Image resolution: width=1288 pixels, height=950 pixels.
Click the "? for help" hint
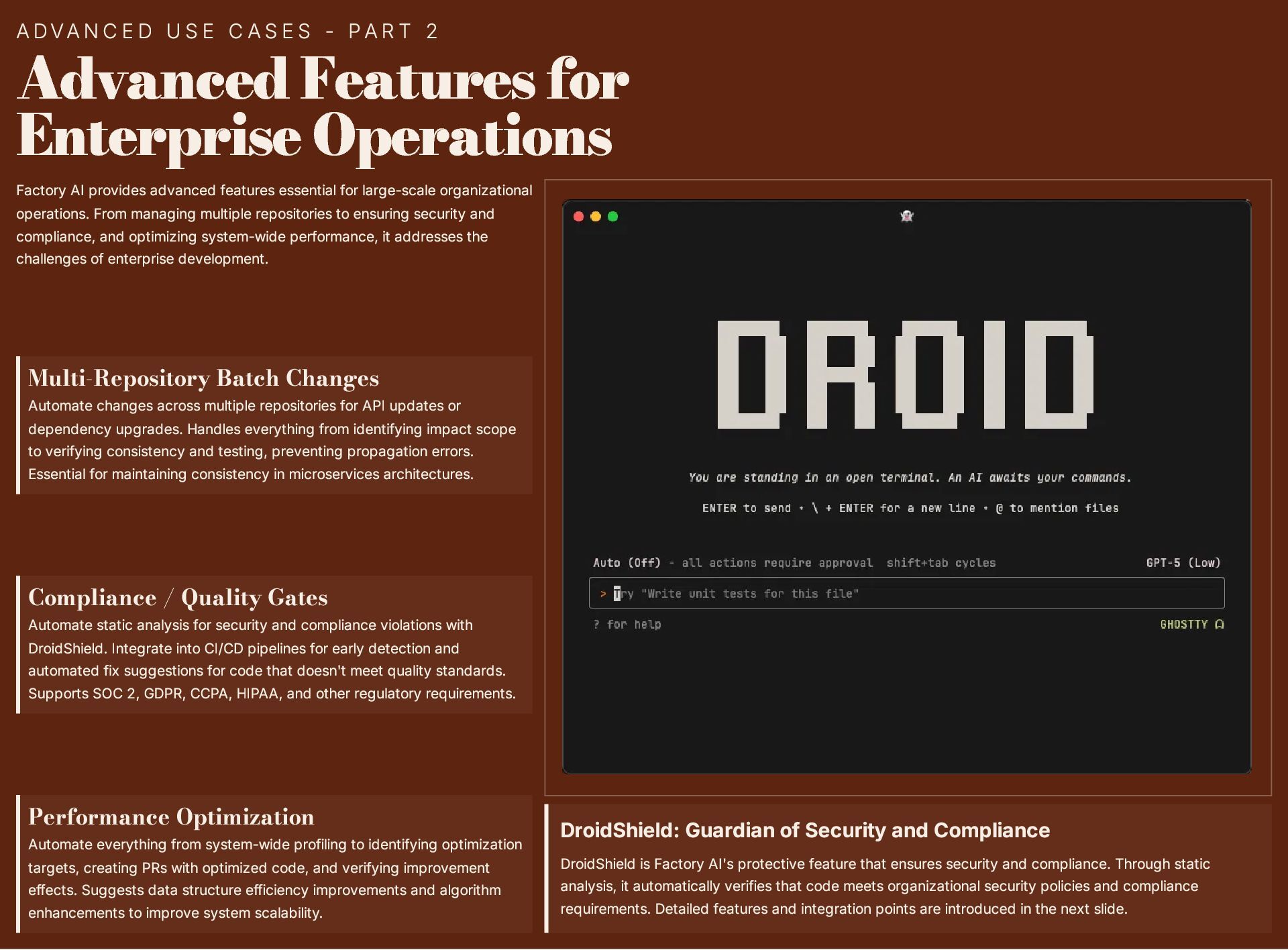(627, 625)
